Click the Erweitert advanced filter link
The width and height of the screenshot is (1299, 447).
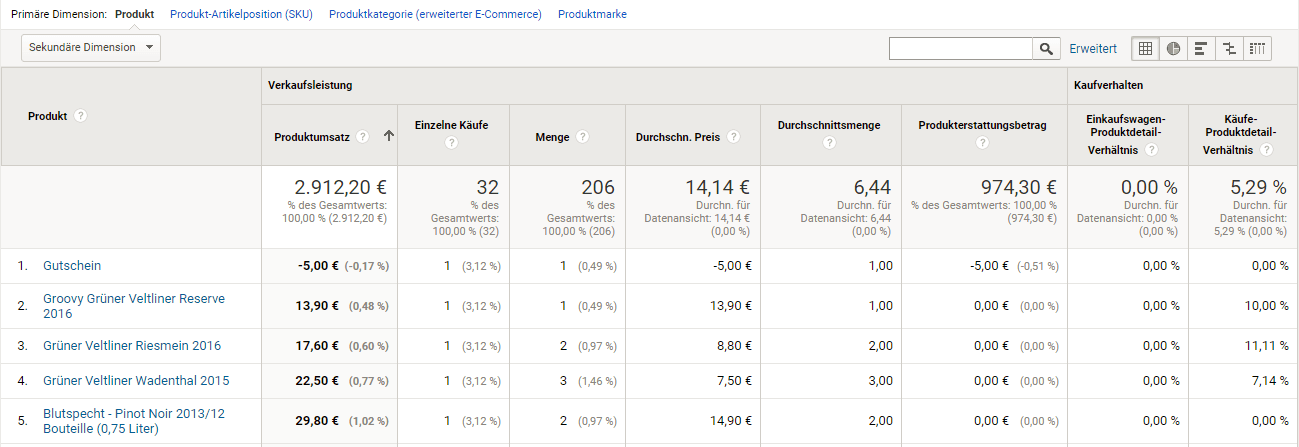point(1093,48)
